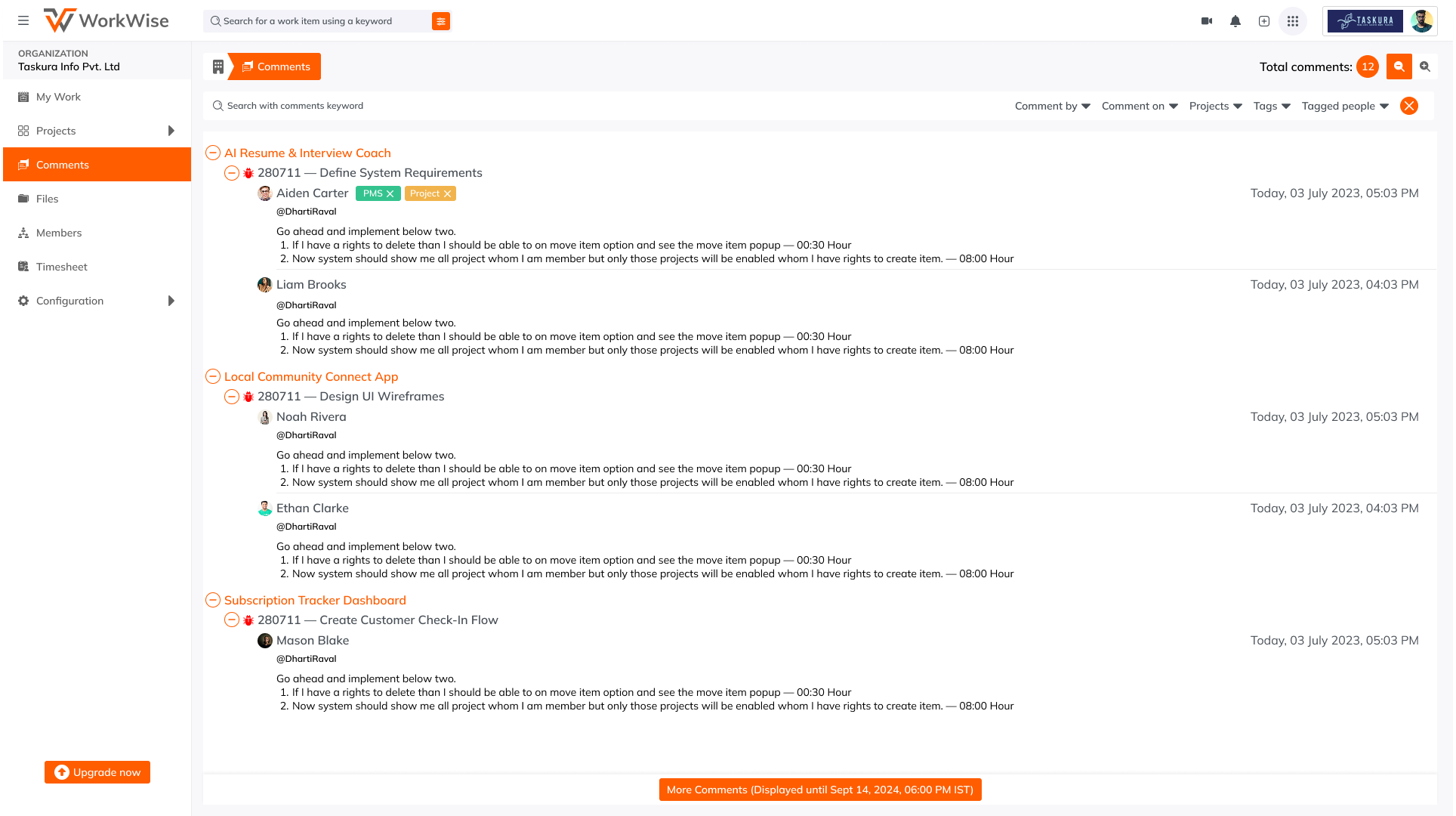The height and width of the screenshot is (816, 1456).
Task: Collapse the AI Resume & Interview Coach project
Action: (213, 153)
